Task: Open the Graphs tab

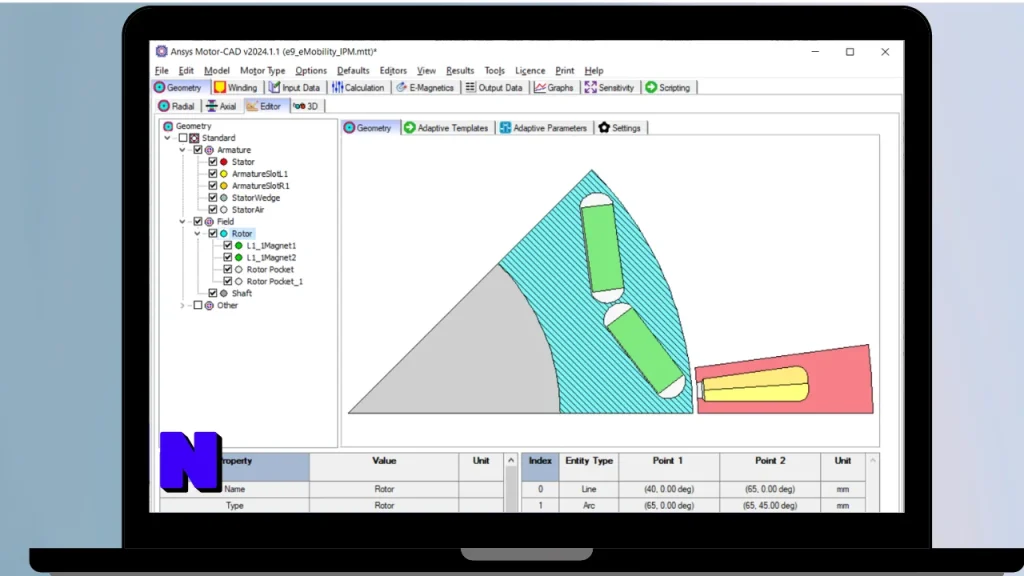Action: click(554, 88)
